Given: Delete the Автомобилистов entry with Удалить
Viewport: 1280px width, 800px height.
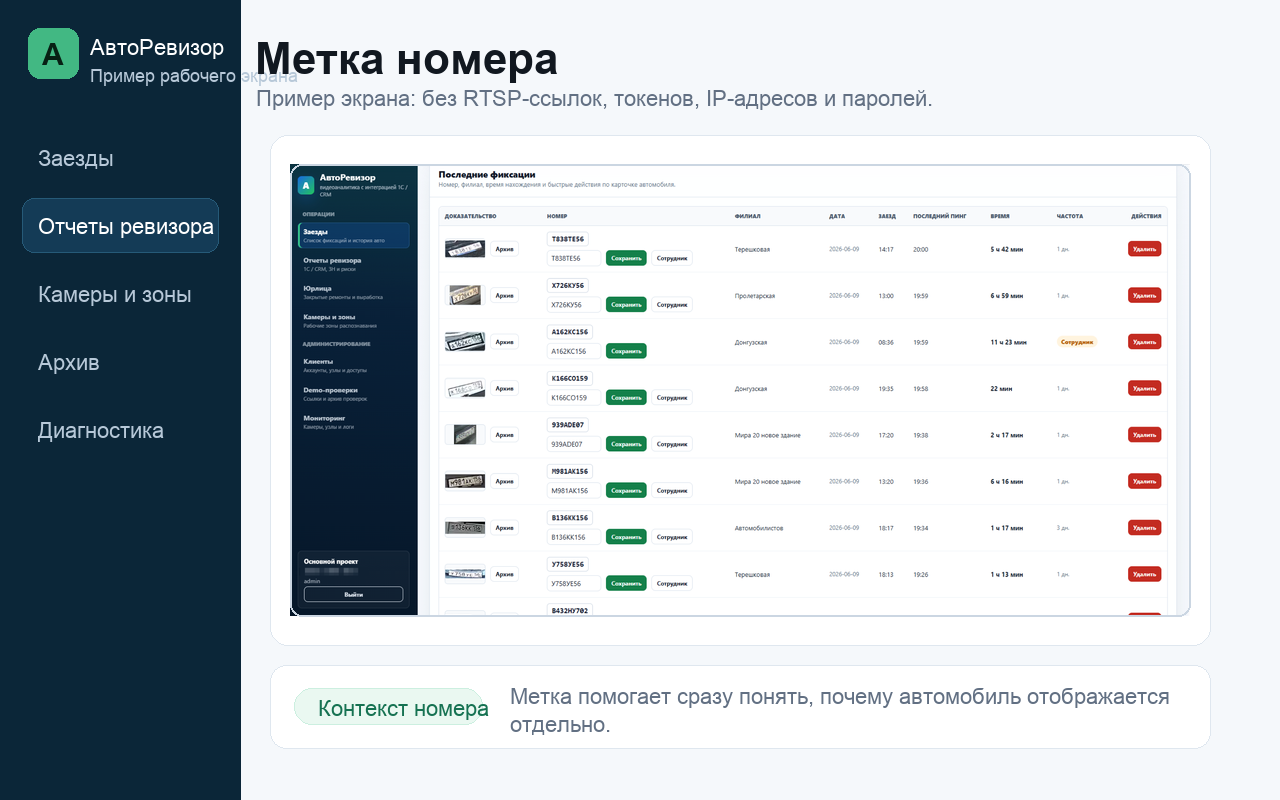Looking at the screenshot, I should click(1145, 528).
